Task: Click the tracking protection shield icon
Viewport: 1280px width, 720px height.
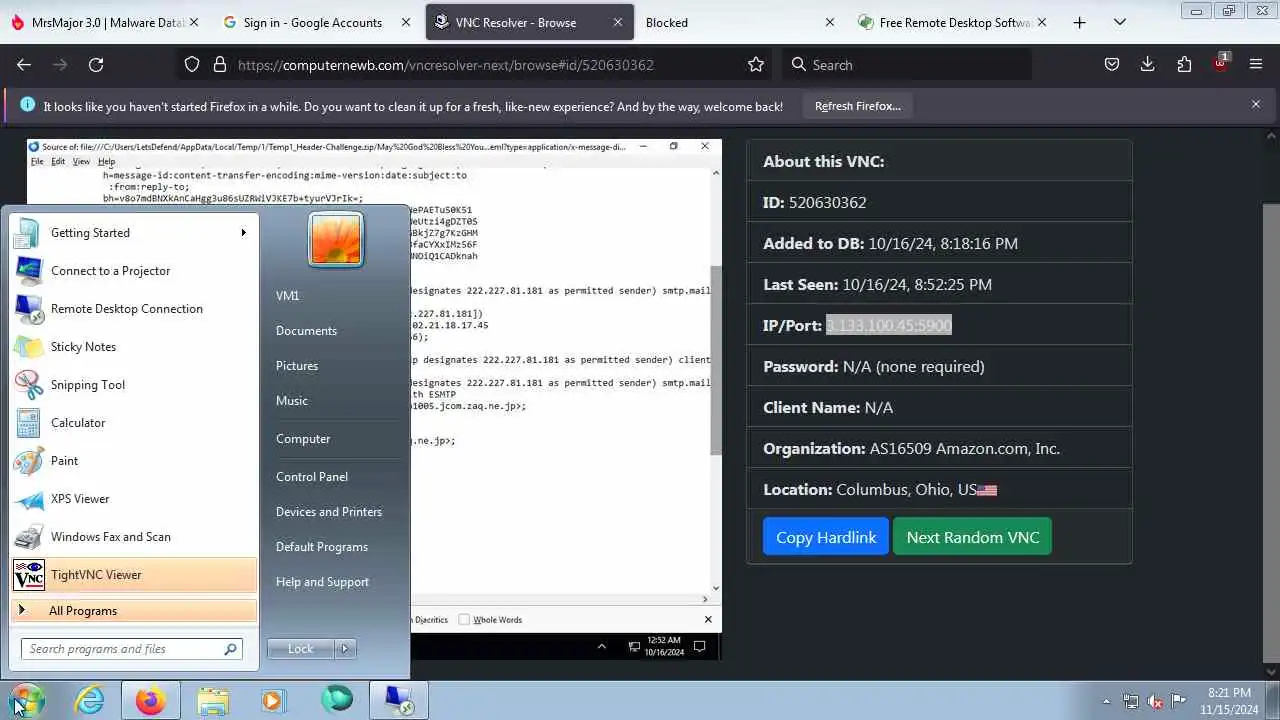Action: [x=193, y=64]
